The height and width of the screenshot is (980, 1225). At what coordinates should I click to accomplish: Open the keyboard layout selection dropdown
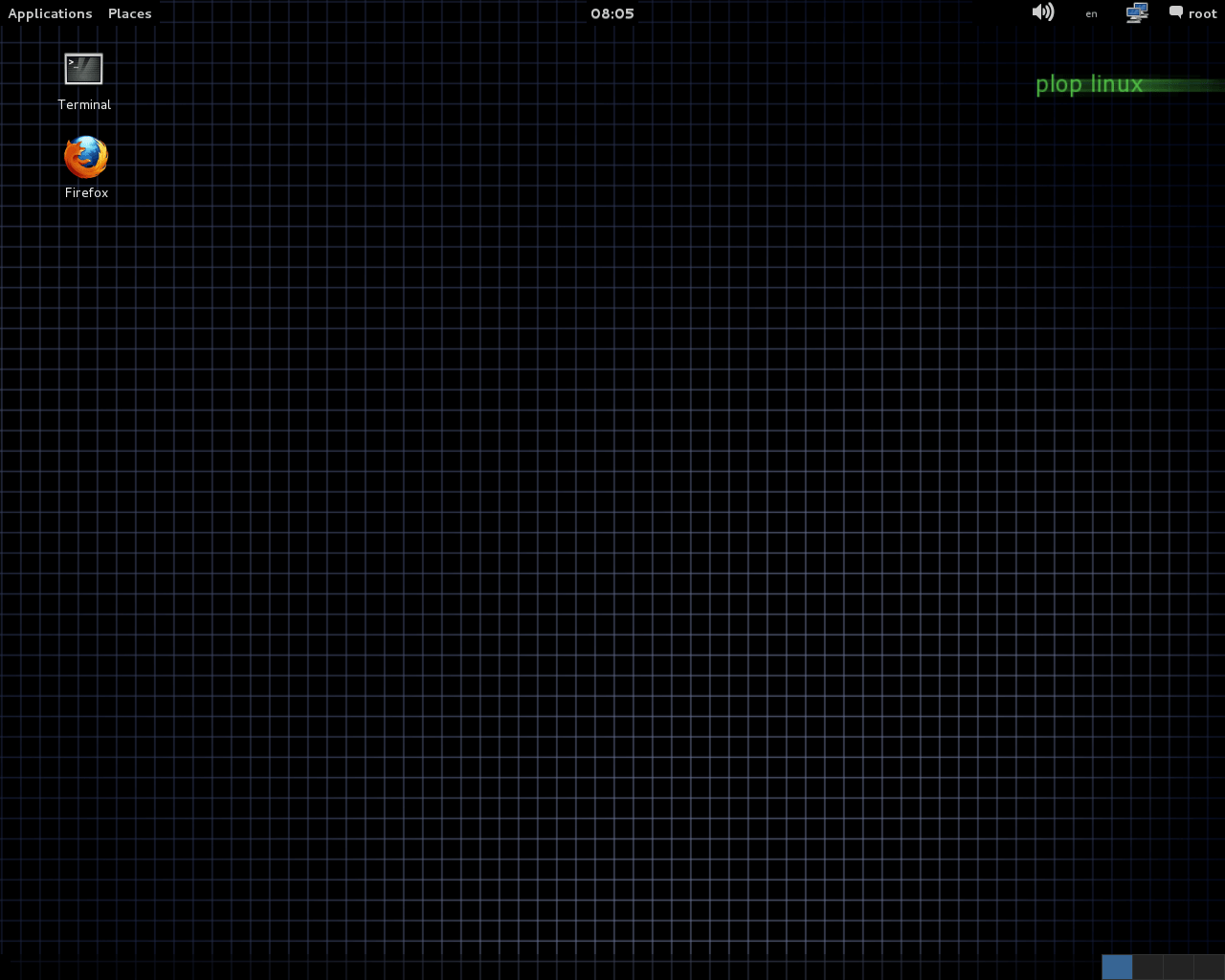coord(1091,13)
